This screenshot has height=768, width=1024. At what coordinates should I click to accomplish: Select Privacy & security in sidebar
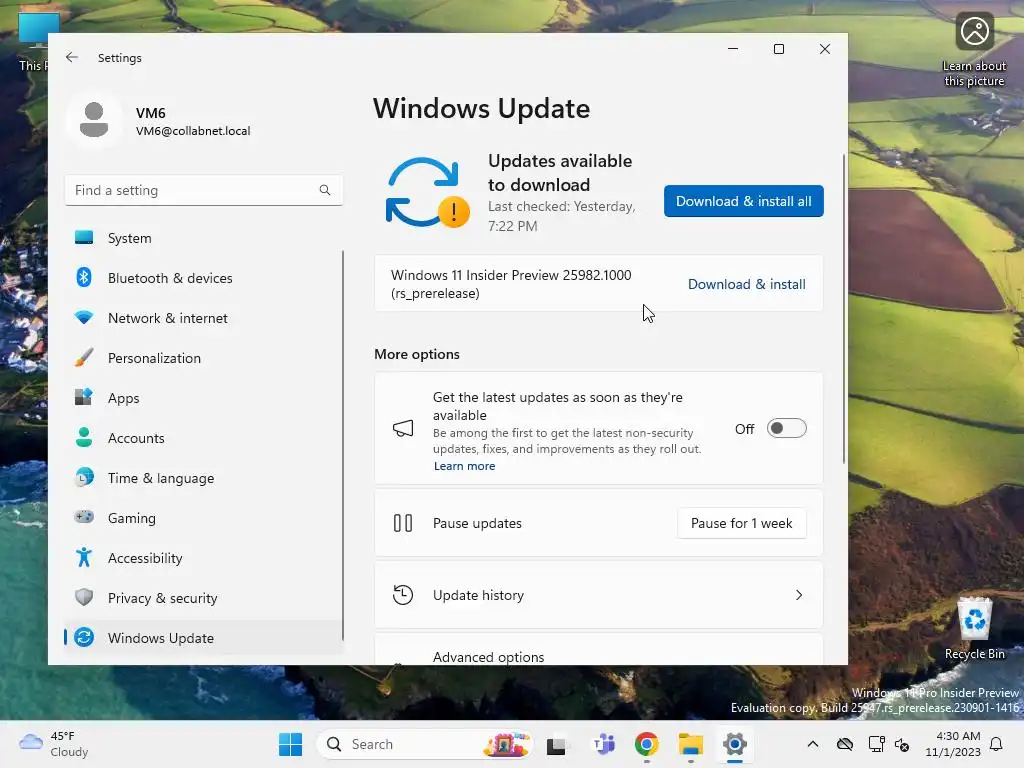[204, 598]
